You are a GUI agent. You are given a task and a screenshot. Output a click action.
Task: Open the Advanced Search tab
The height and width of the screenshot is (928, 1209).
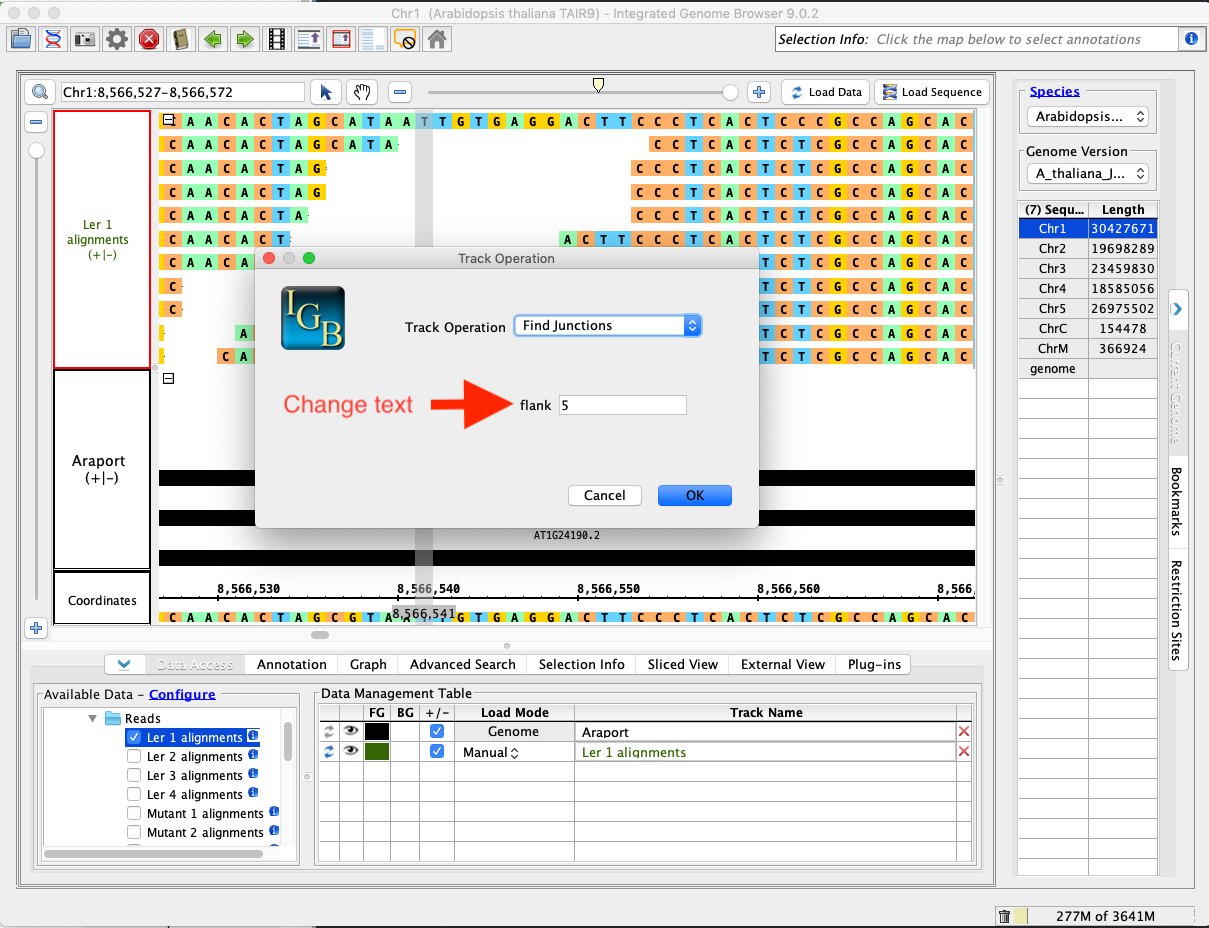pyautogui.click(x=462, y=664)
